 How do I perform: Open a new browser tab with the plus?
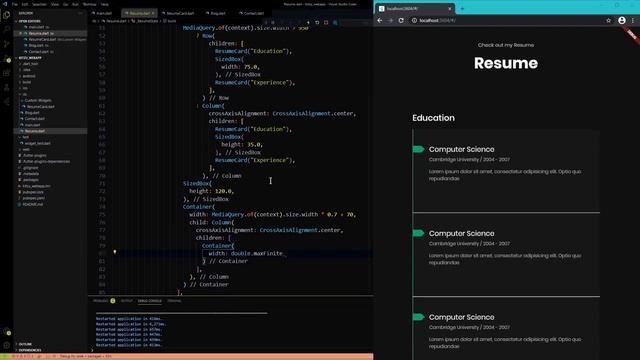462,8
